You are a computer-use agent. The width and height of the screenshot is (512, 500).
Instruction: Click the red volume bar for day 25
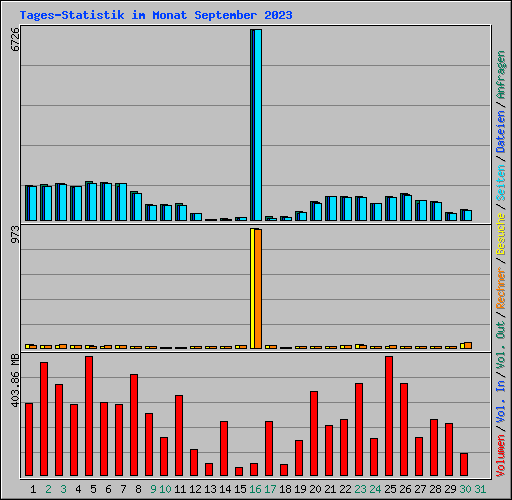pyautogui.click(x=389, y=416)
